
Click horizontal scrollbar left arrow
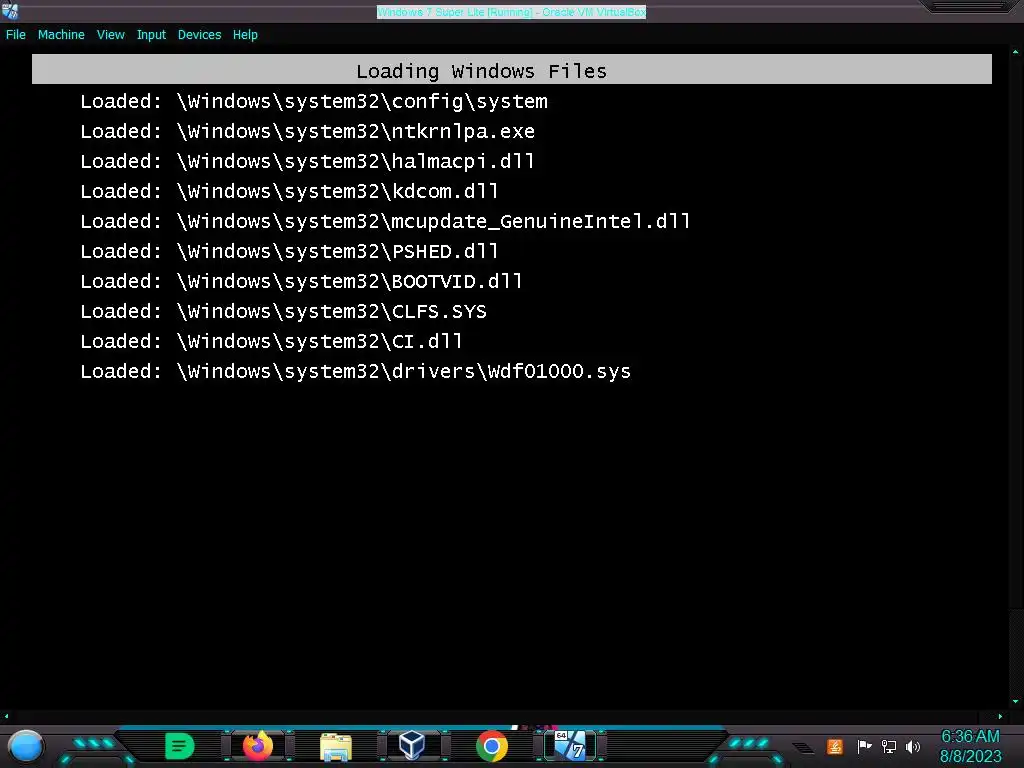tap(7, 716)
